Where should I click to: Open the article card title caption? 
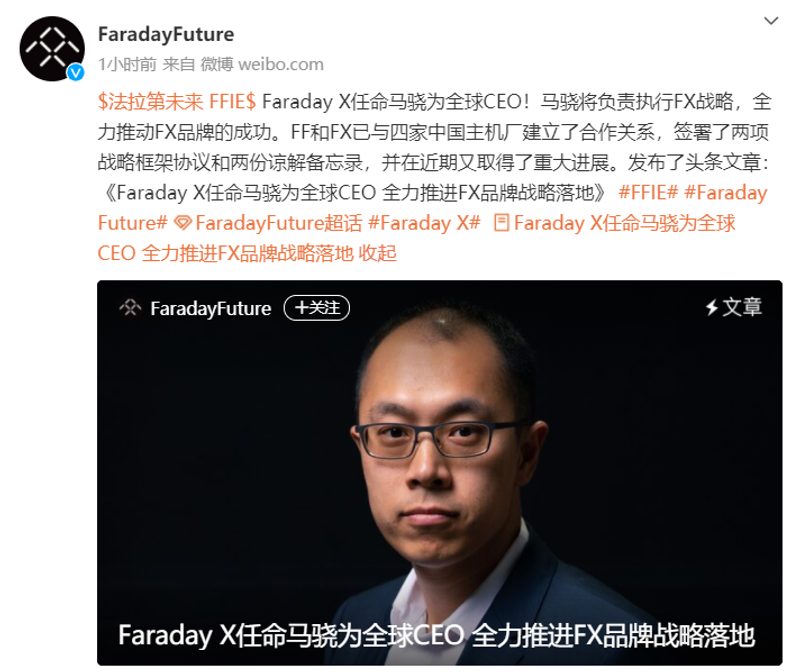[436, 636]
